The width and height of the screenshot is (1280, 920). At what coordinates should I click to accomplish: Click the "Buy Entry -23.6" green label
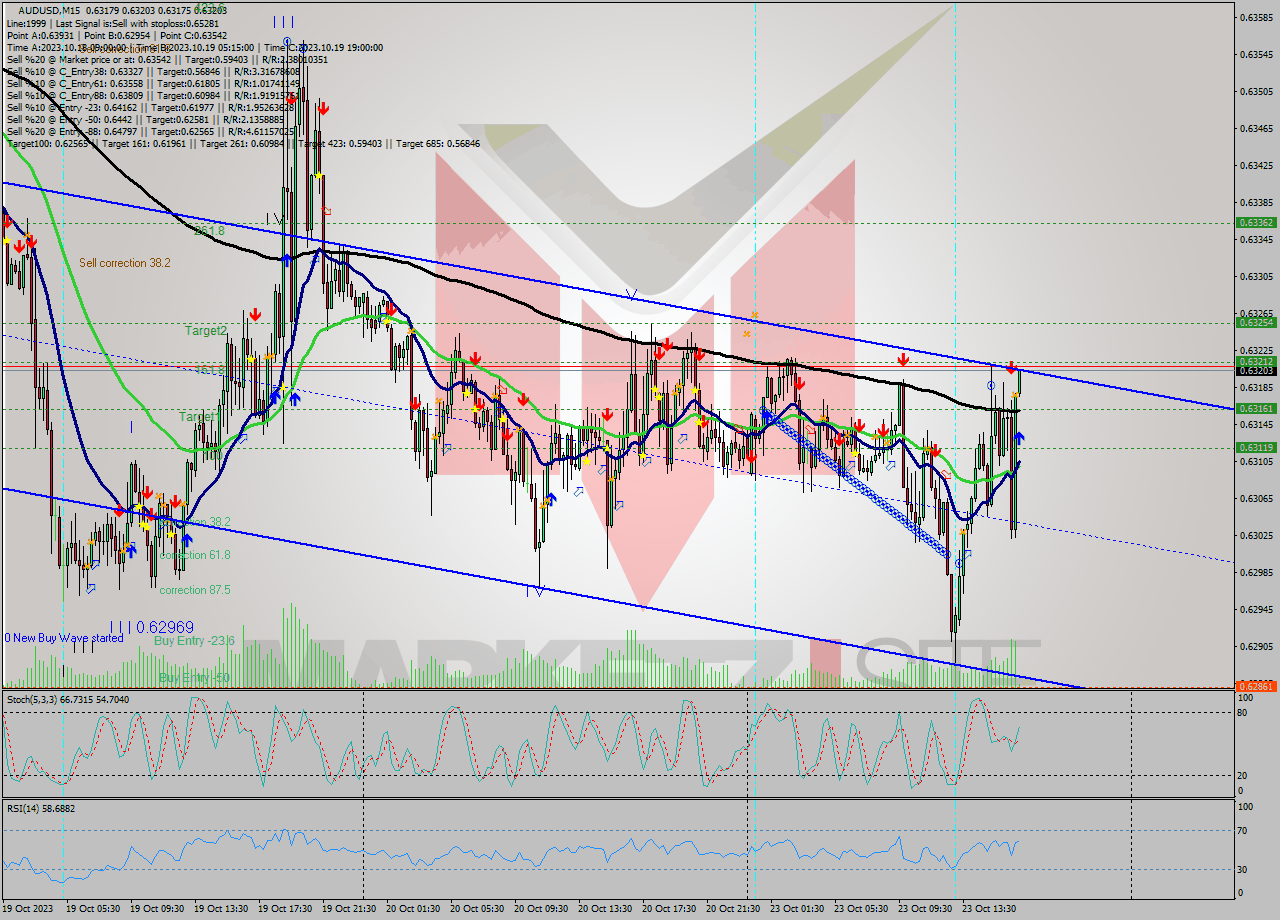click(193, 640)
